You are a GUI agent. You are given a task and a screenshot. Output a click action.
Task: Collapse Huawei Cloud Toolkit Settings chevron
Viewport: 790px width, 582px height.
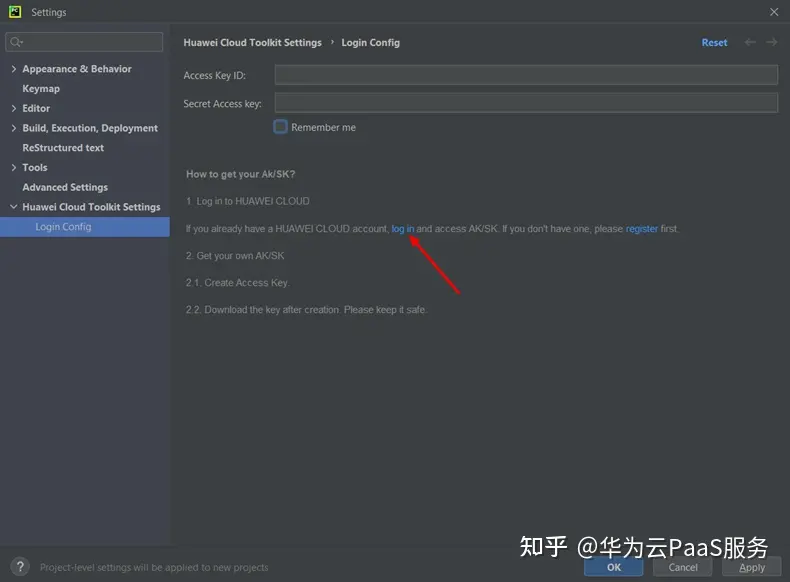coord(14,207)
